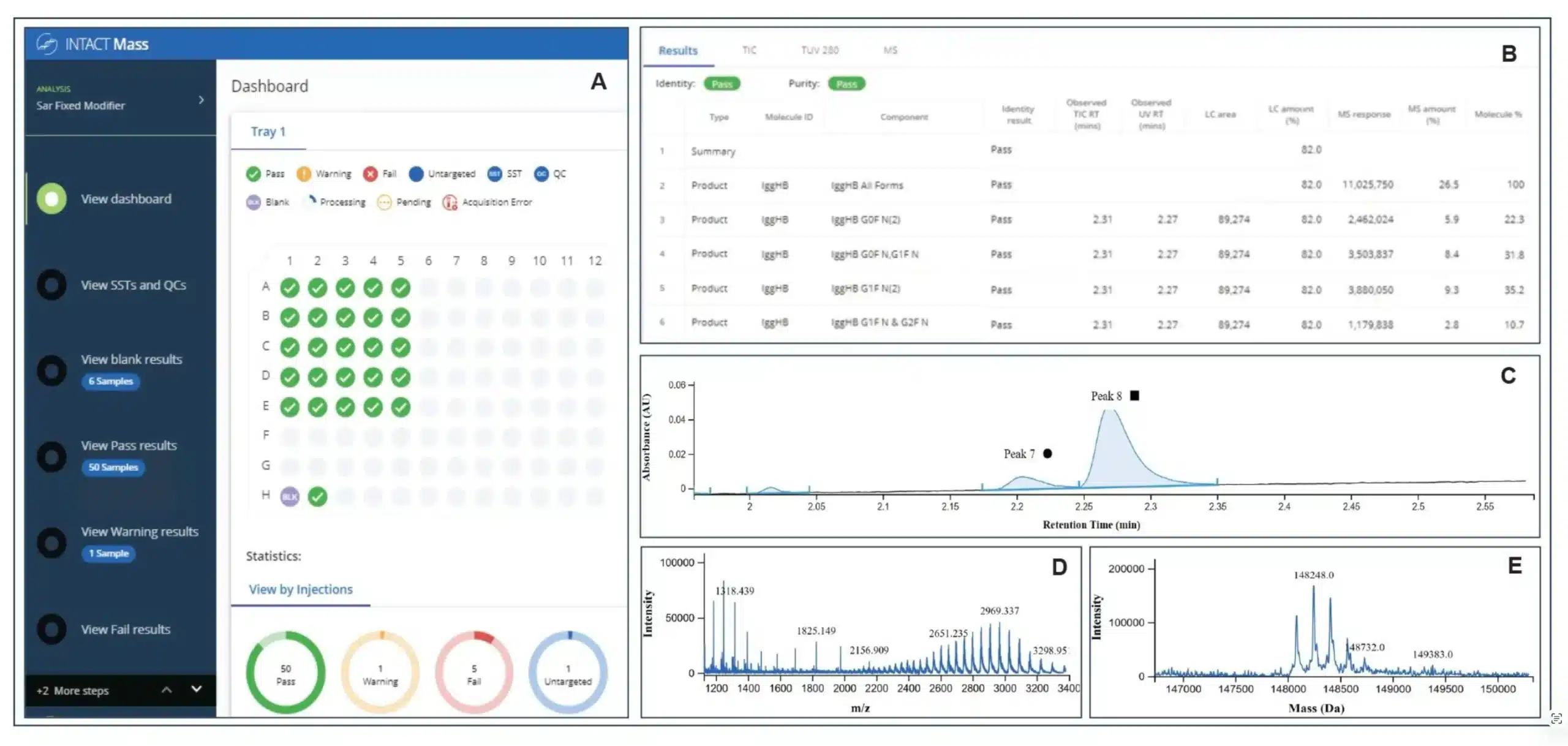Click the INTACT Mass logo icon
Image resolution: width=1568 pixels, height=746 pixels.
click(47, 43)
